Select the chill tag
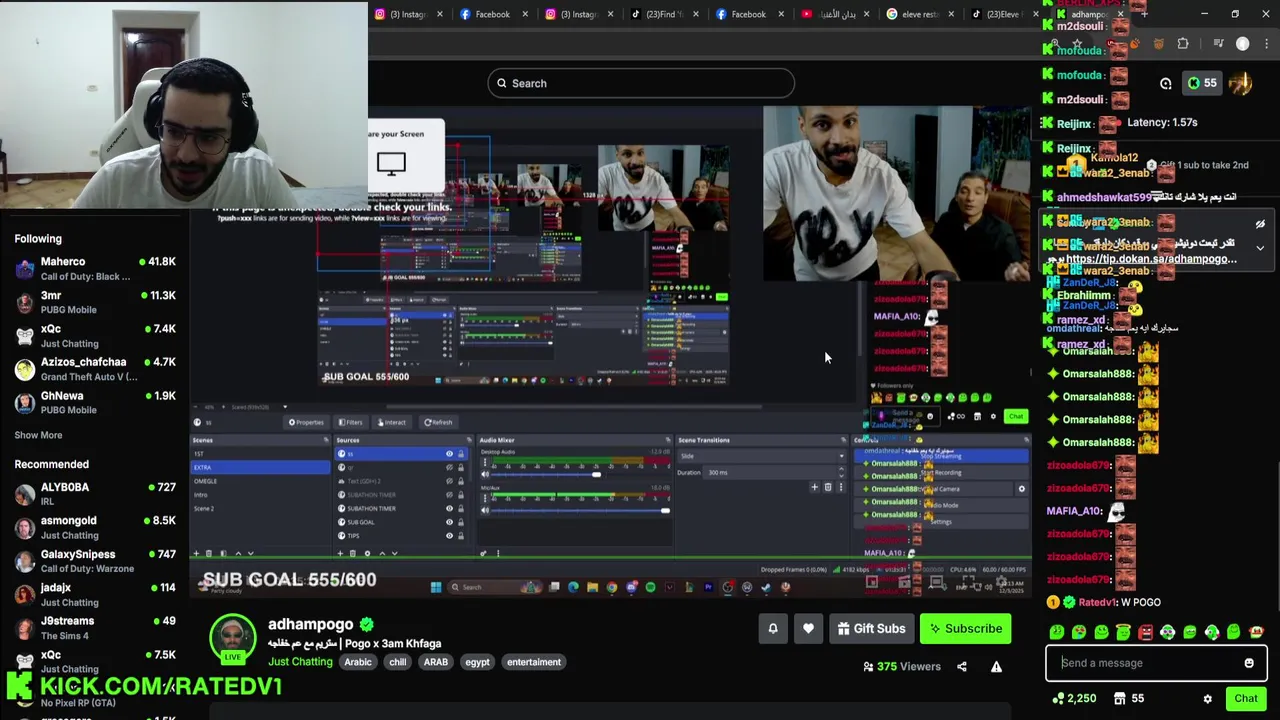 pos(398,662)
